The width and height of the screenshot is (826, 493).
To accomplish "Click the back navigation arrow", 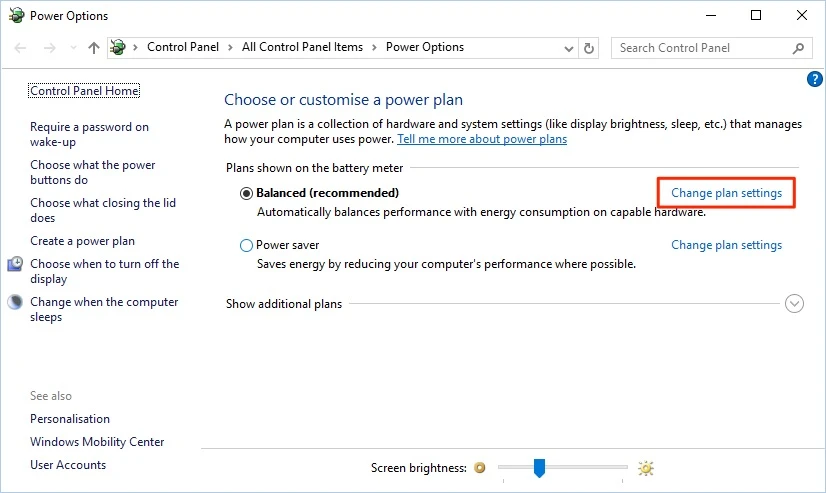I will (22, 48).
